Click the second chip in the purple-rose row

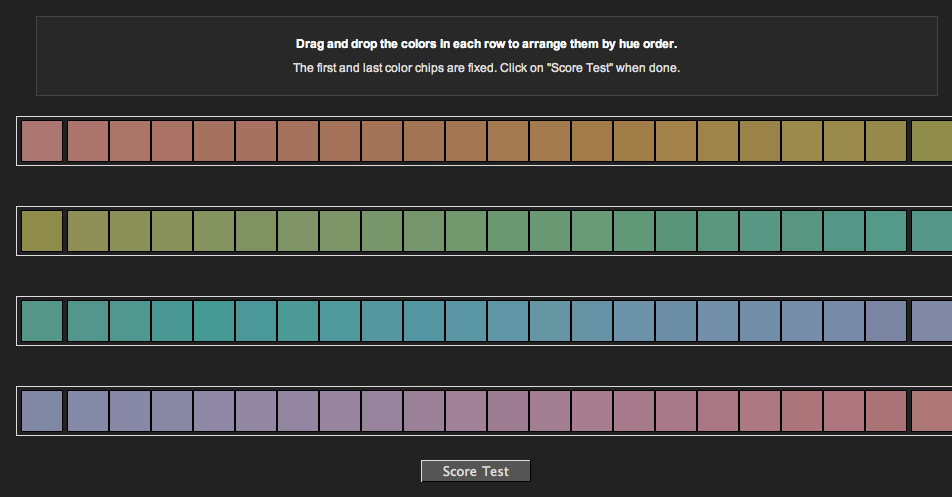88,411
